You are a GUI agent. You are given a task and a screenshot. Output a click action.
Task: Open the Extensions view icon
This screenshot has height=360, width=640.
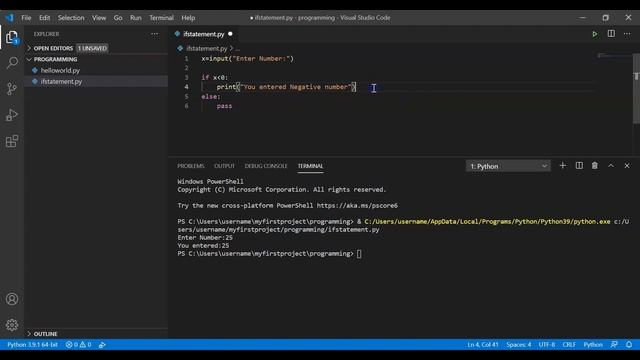pyautogui.click(x=12, y=141)
